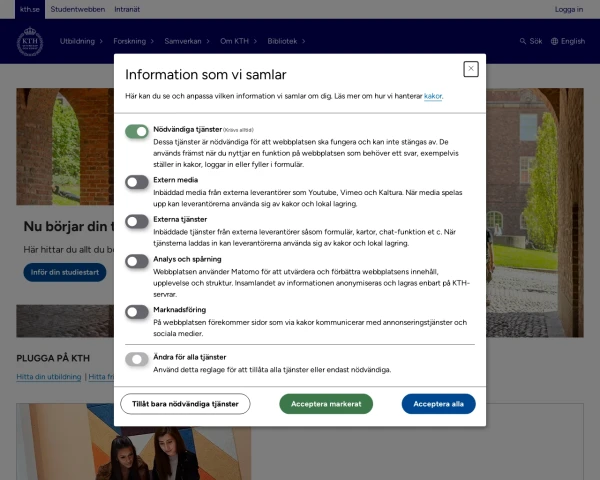The image size is (600, 480).
Task: Click the Logga in link
Action: pyautogui.click(x=569, y=9)
